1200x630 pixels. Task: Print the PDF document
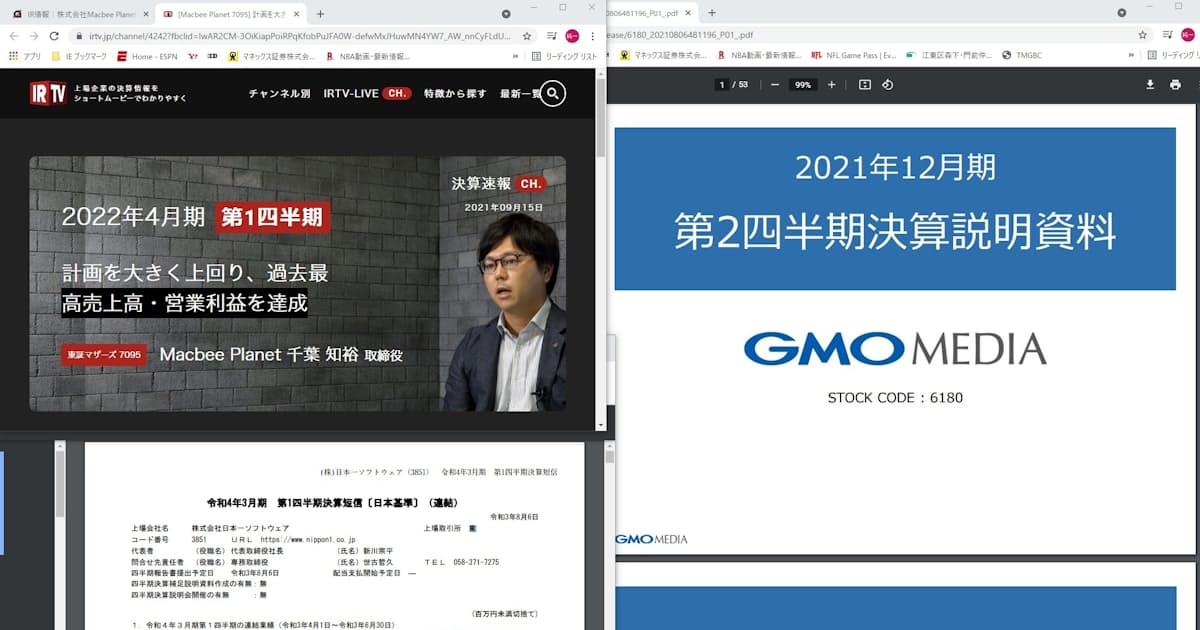1175,85
